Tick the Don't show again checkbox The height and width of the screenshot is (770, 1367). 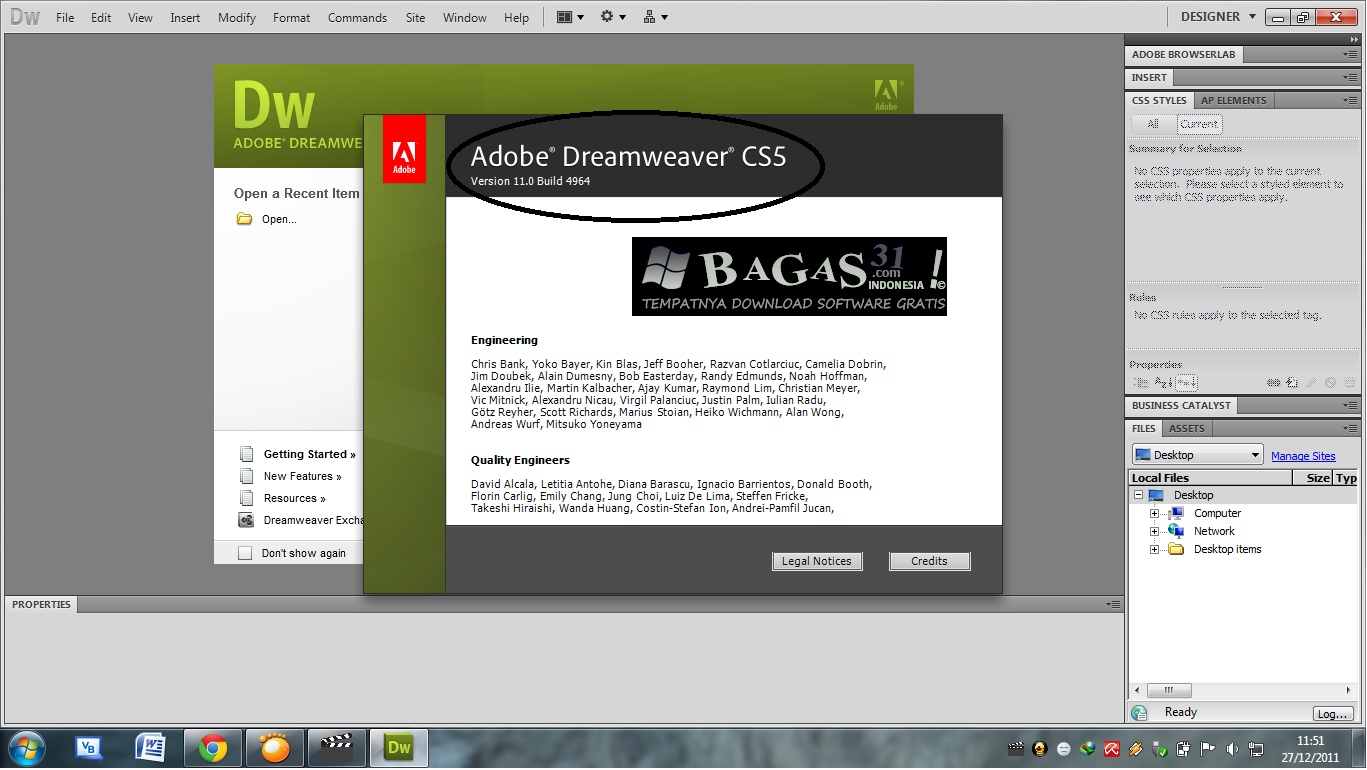(245, 553)
